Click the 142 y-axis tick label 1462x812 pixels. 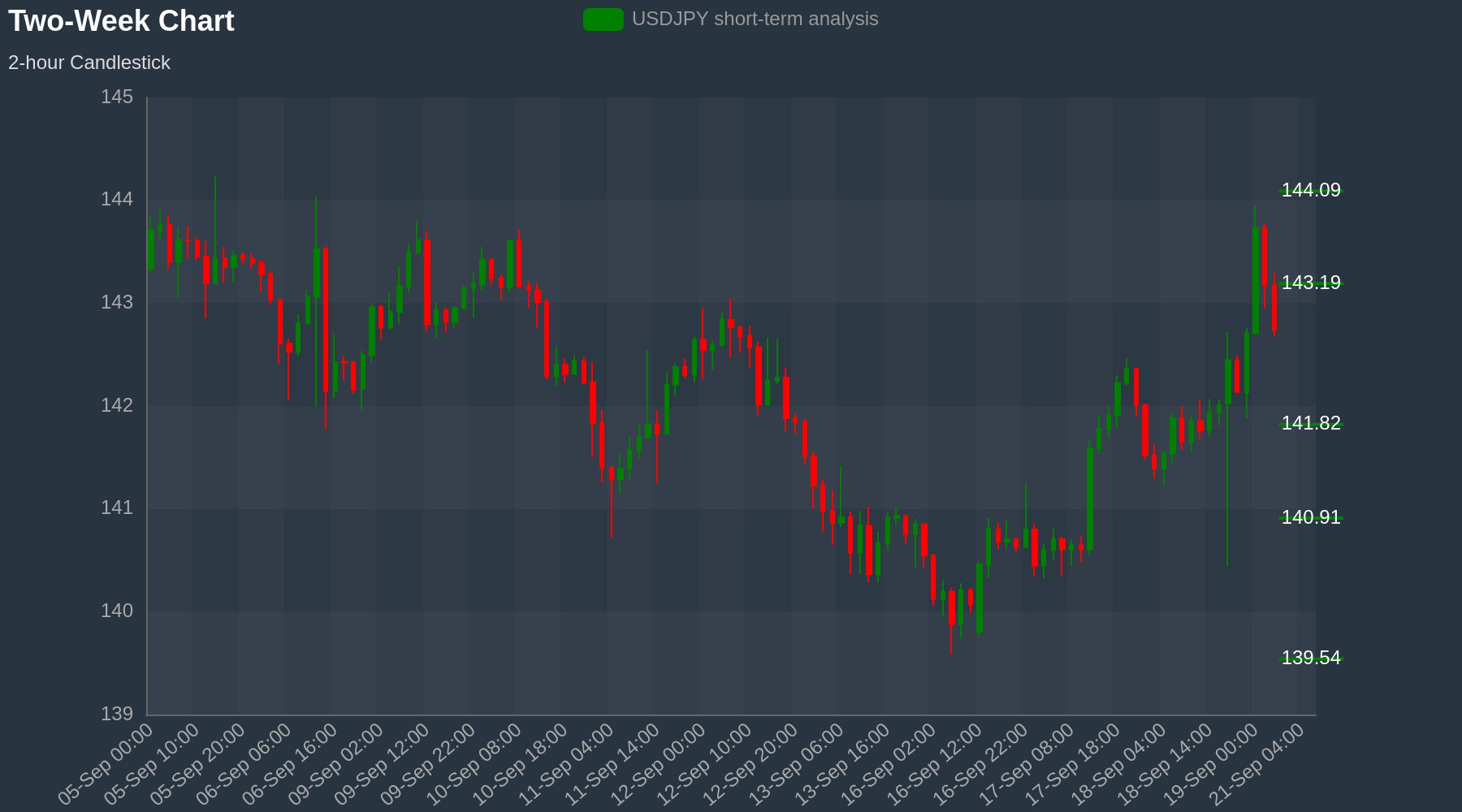tap(117, 405)
